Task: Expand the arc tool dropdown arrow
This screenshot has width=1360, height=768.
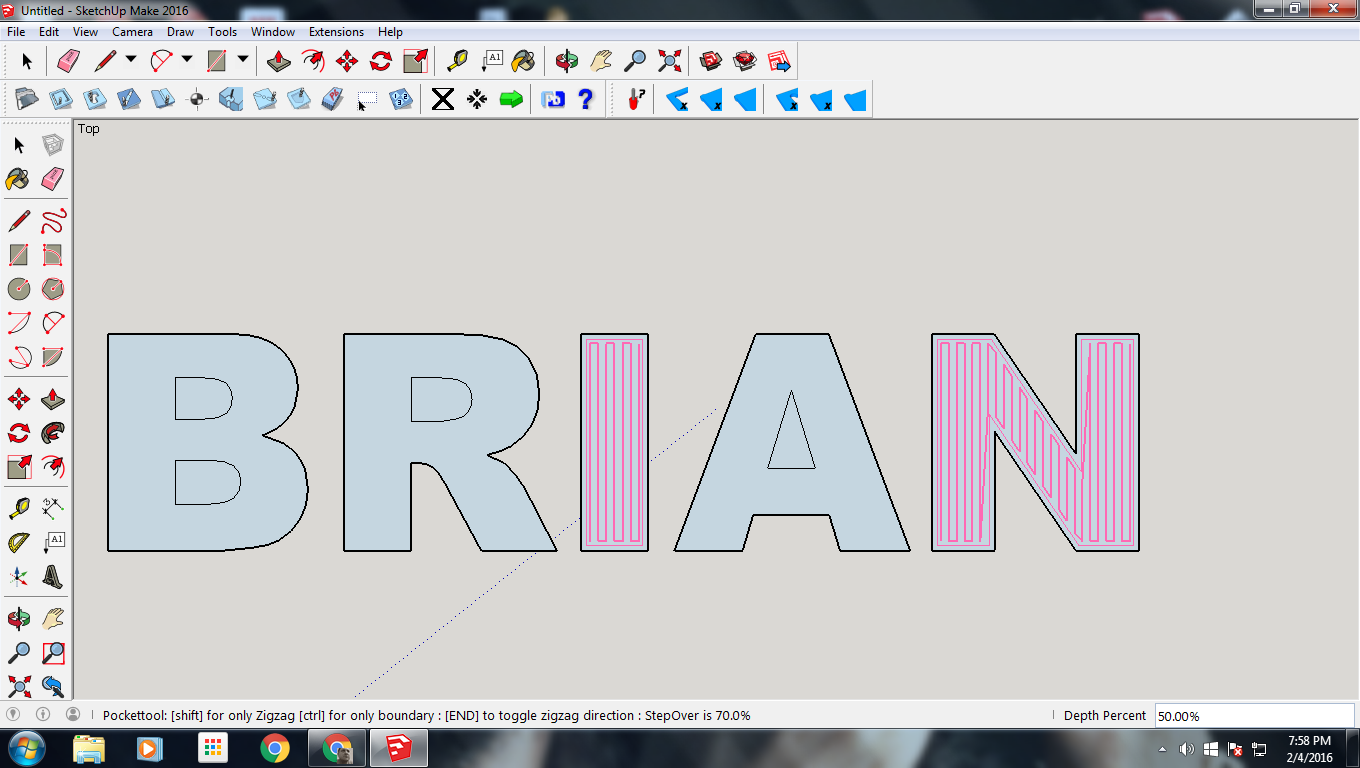Action: [187, 60]
